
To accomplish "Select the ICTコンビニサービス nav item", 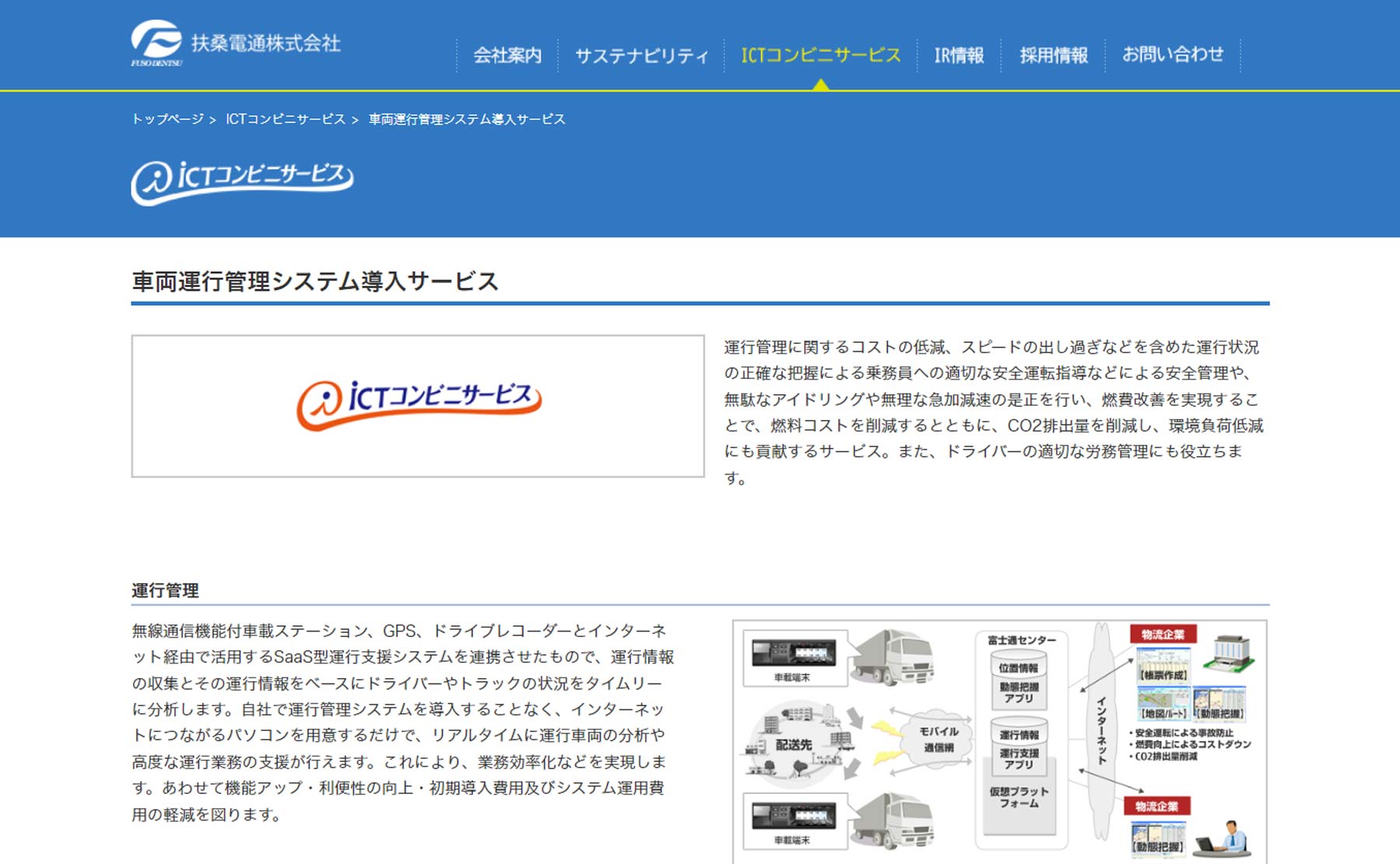I will point(821,55).
